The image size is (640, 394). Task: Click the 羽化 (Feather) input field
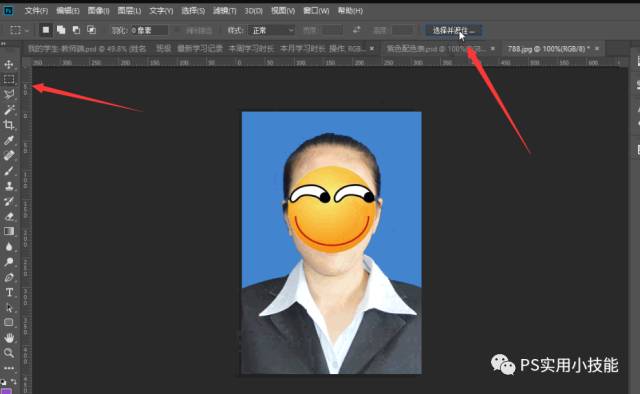149,30
